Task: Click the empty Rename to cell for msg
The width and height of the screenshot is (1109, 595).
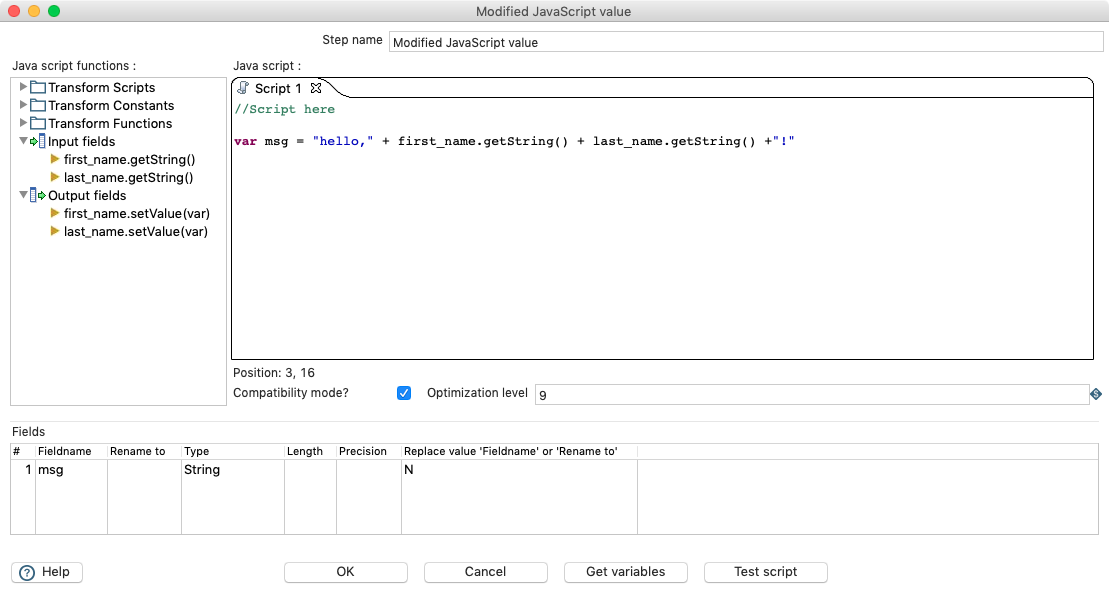Action: pos(144,470)
